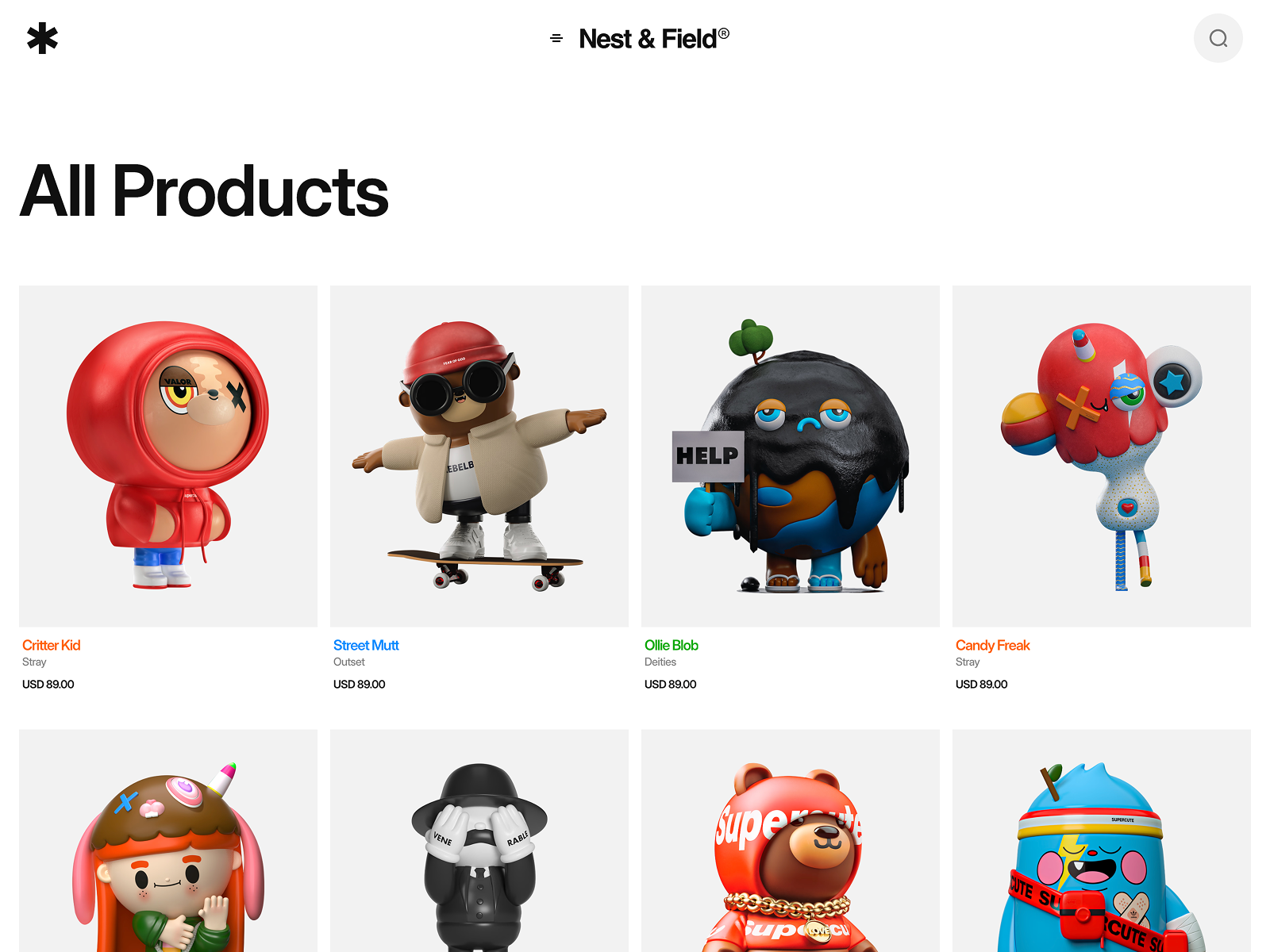
Task: Select the Ollie Blob HELP sign image
Action: [x=791, y=456]
